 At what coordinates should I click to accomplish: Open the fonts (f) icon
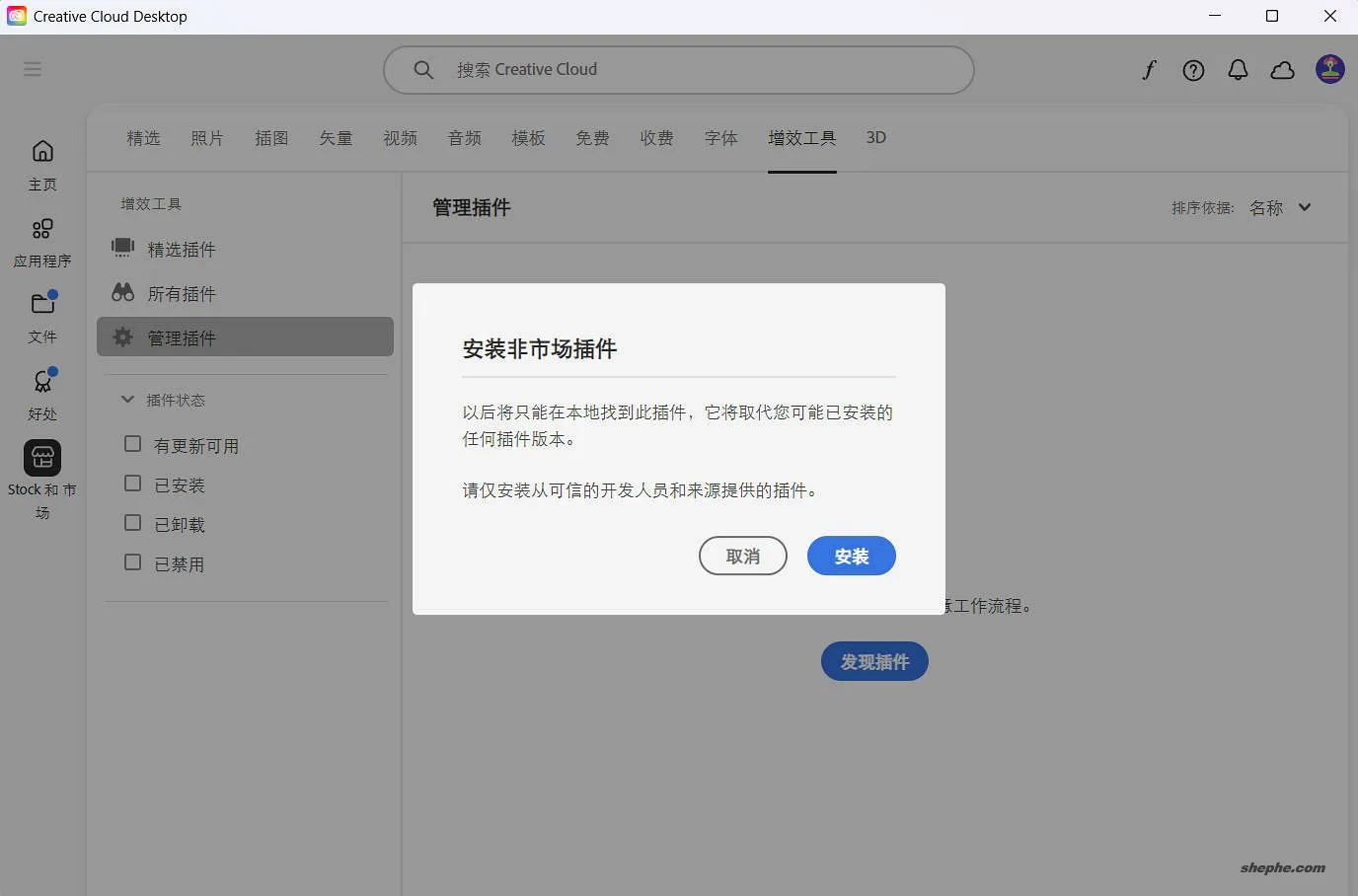coord(1149,70)
